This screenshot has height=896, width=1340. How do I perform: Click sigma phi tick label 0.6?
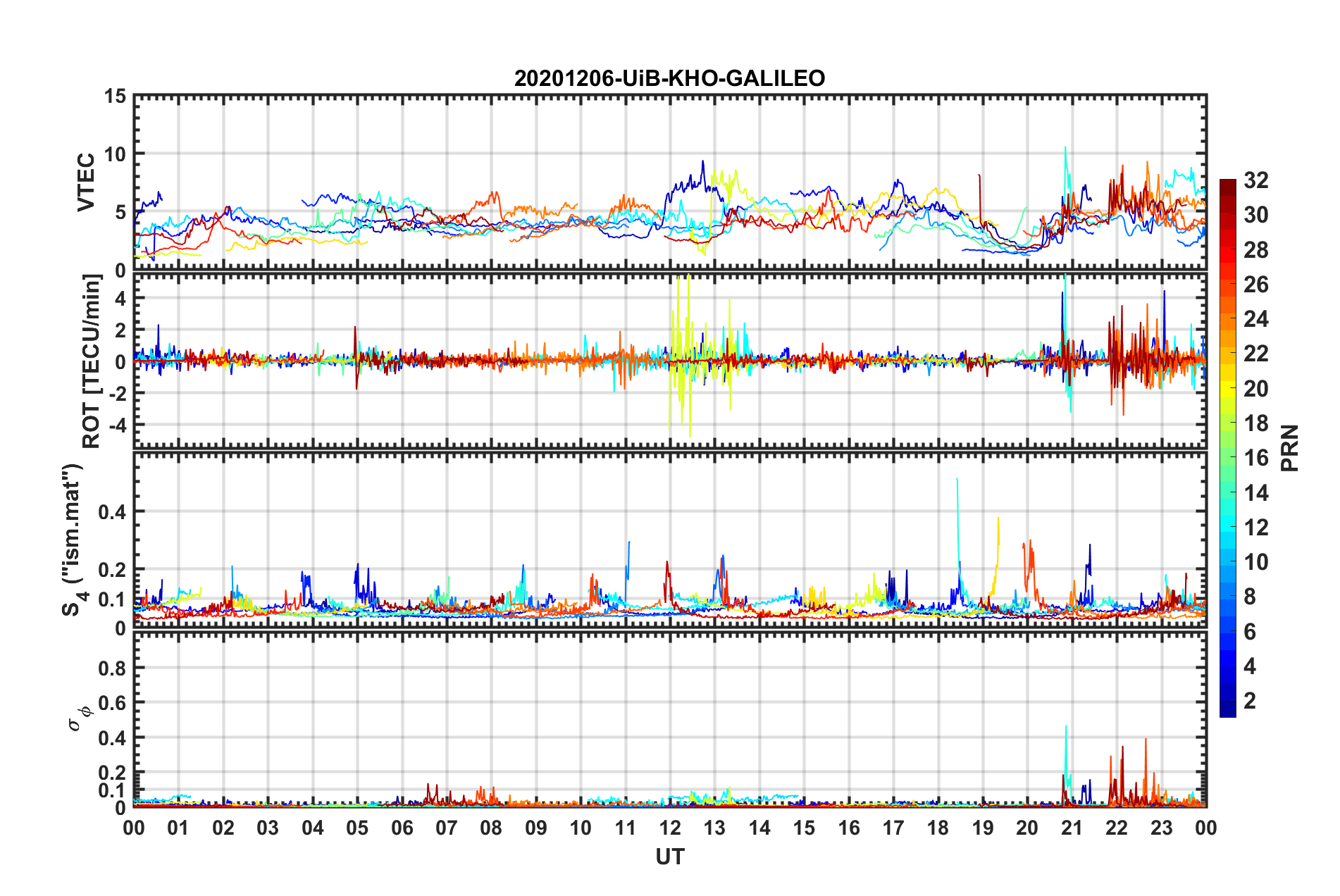112,703
